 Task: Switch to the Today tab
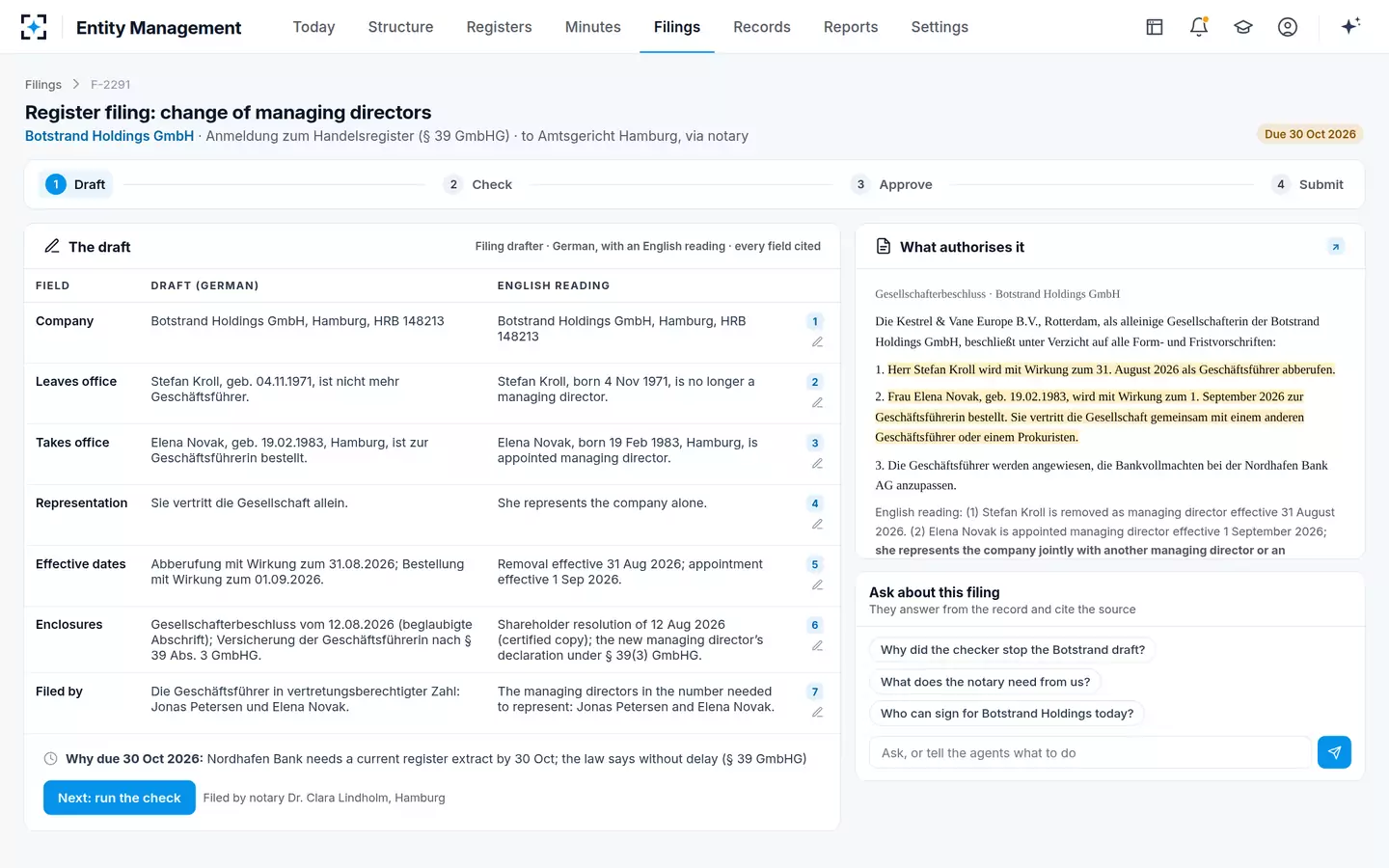pos(313,27)
